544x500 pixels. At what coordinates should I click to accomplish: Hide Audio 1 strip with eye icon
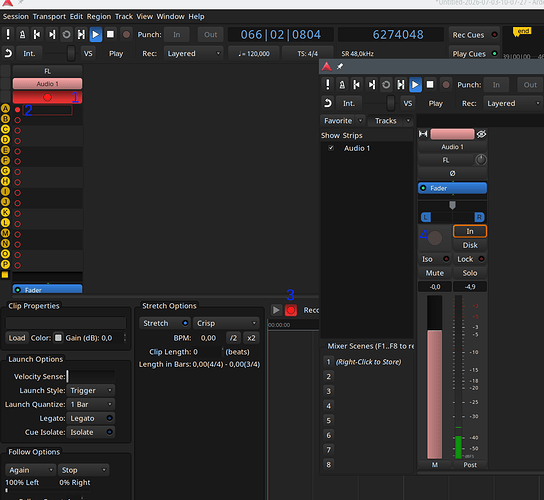tap(481, 134)
